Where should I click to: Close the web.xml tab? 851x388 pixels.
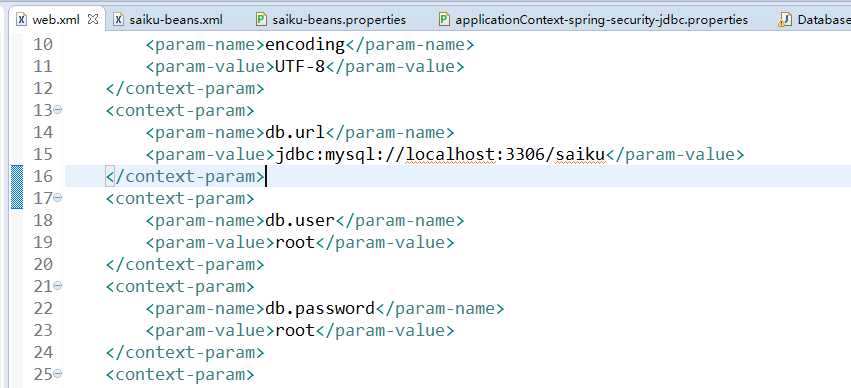click(93, 20)
